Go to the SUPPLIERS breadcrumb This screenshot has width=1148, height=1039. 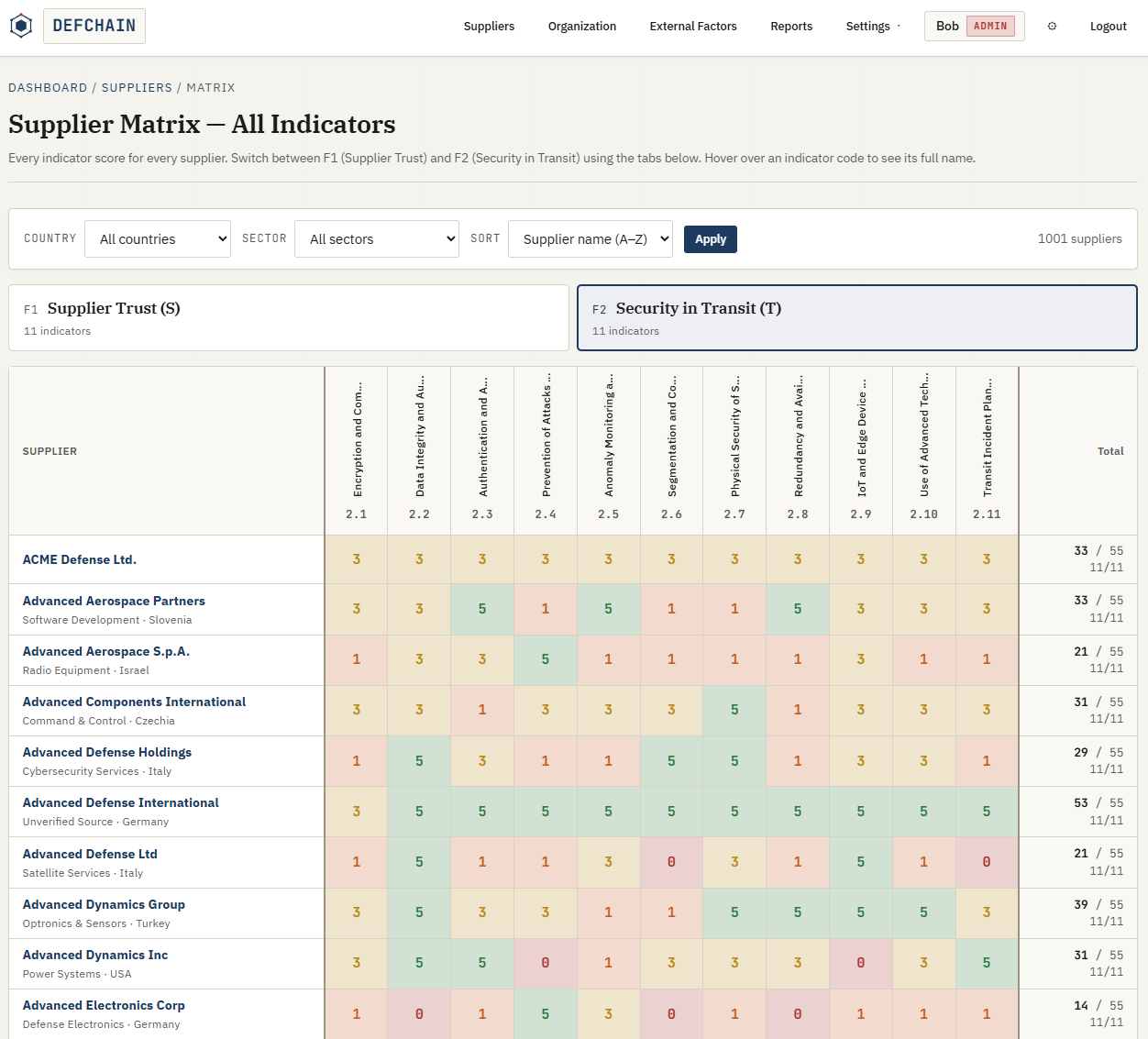coord(137,88)
